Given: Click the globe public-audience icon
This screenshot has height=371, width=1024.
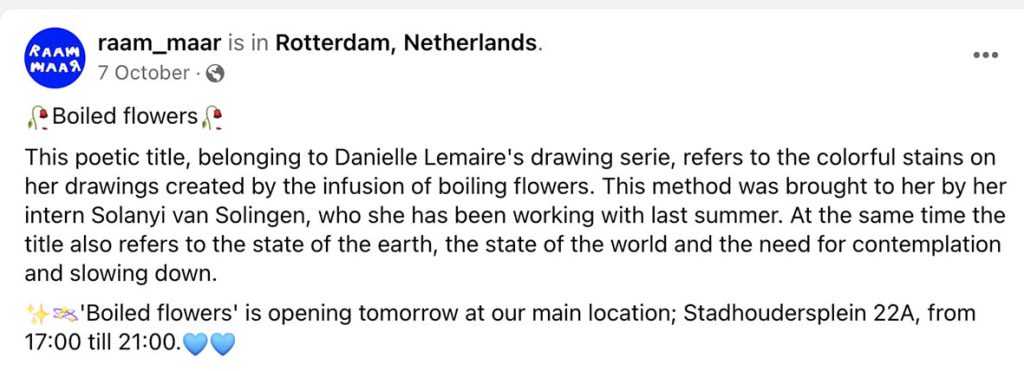Looking at the screenshot, I should click(215, 74).
